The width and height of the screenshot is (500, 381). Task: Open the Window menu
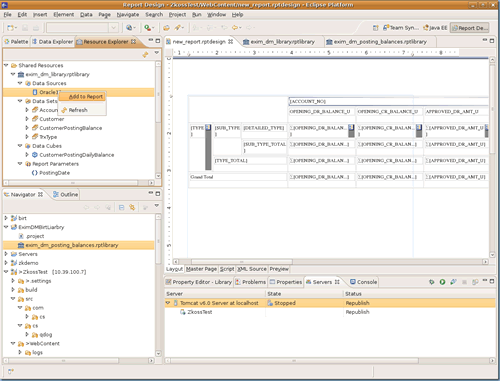[x=216, y=15]
